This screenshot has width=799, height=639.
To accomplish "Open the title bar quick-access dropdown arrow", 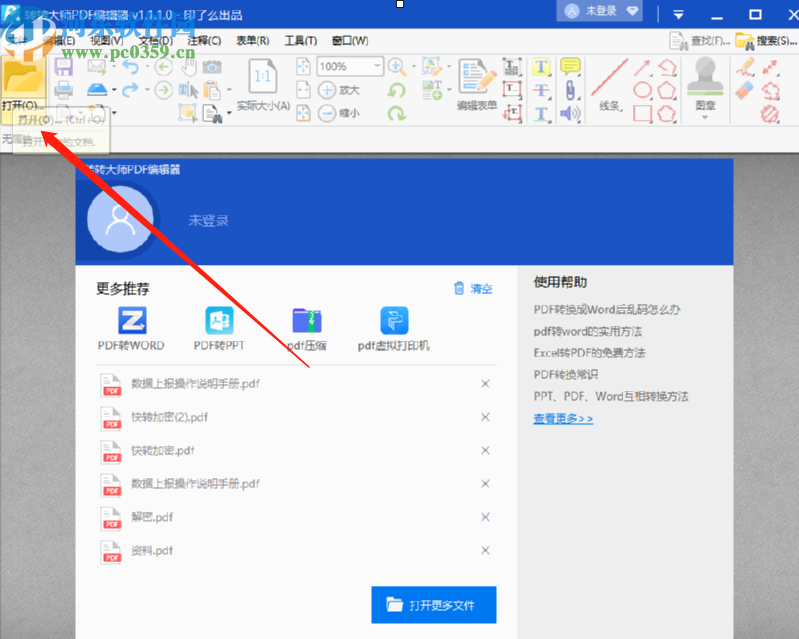I will pyautogui.click(x=678, y=15).
